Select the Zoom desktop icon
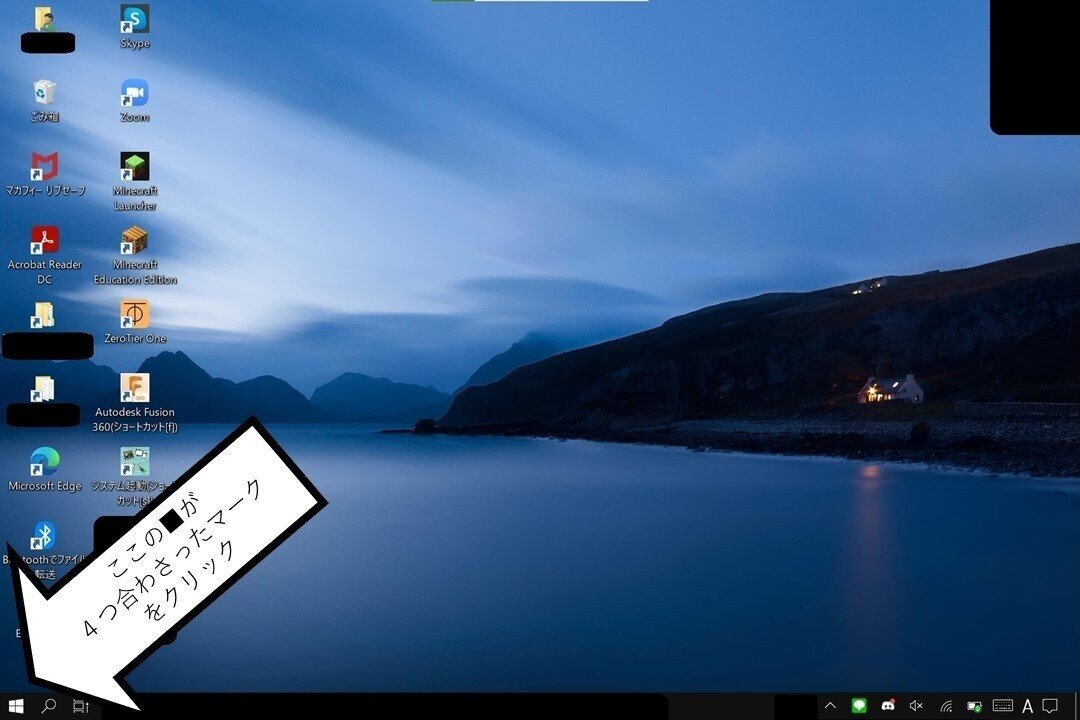 click(135, 101)
